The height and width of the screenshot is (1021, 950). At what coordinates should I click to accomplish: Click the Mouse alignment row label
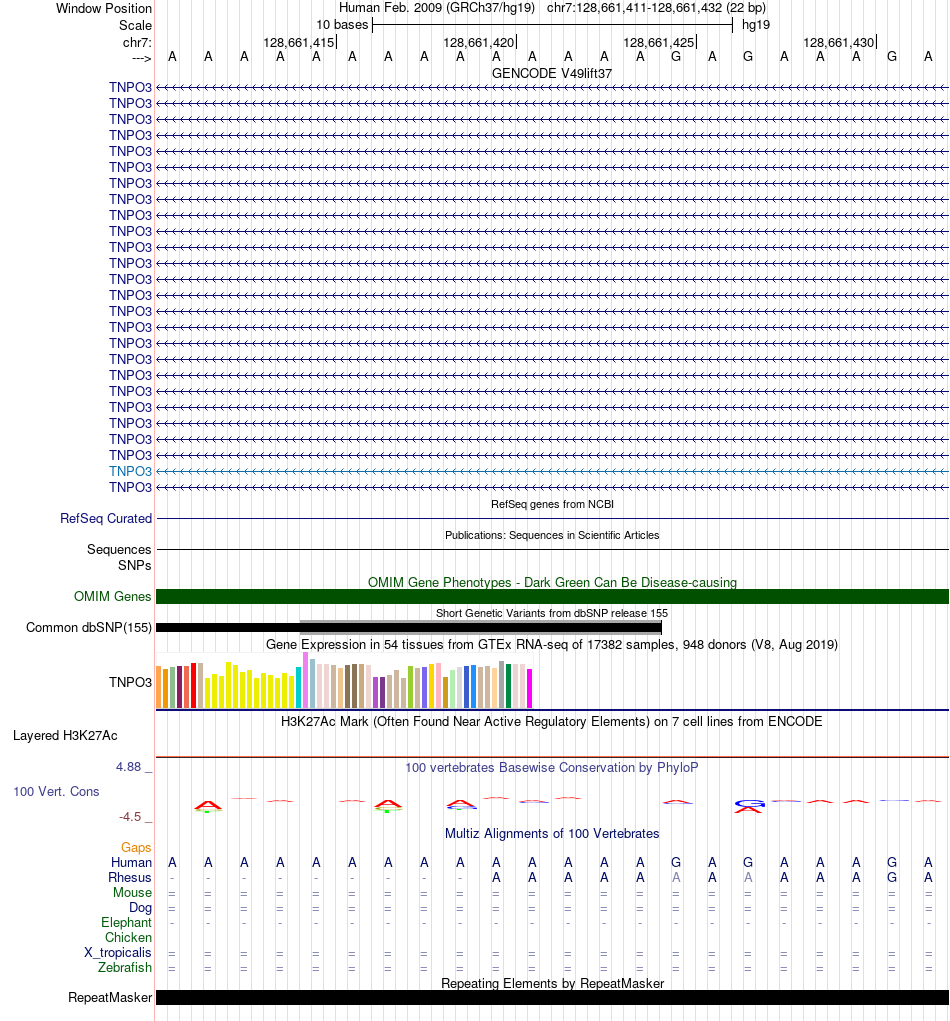[x=132, y=893]
